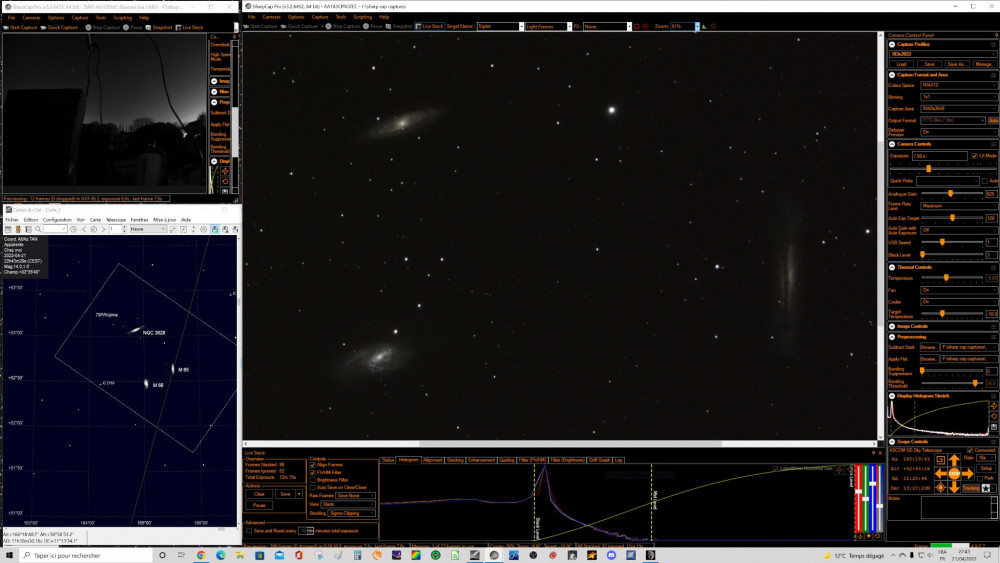Toggle the FWHM Filter checkbox
This screenshot has height=563, width=1000.
click(x=312, y=472)
